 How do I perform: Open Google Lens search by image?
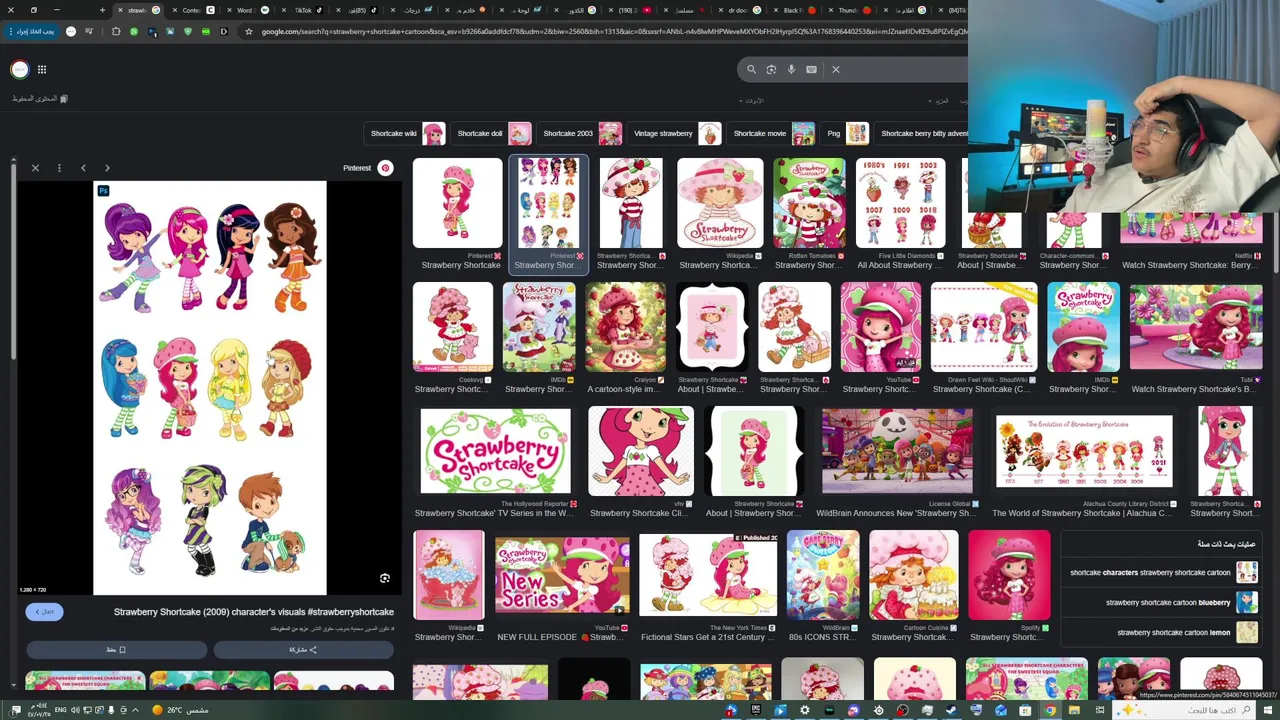tap(771, 69)
